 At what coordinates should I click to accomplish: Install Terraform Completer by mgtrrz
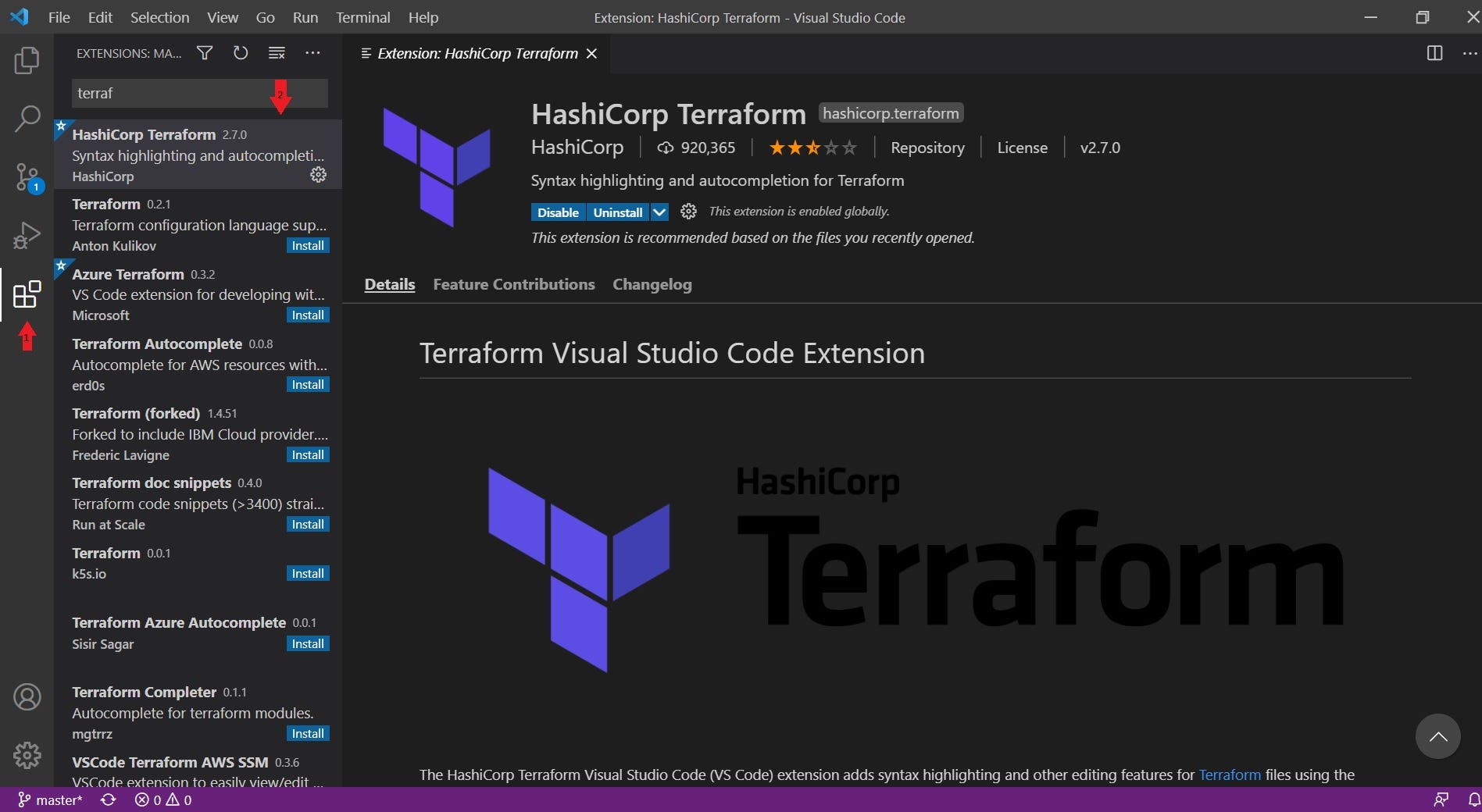click(x=308, y=733)
